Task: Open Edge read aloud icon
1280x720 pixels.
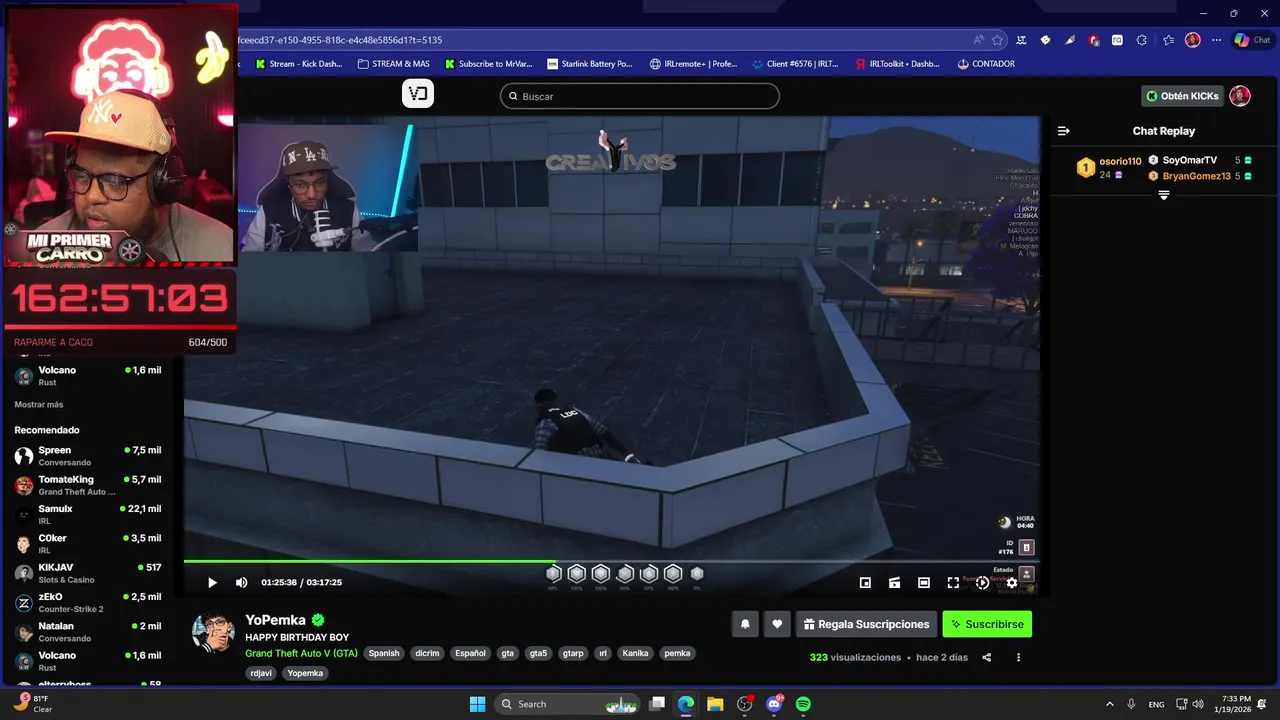Action: tap(978, 40)
